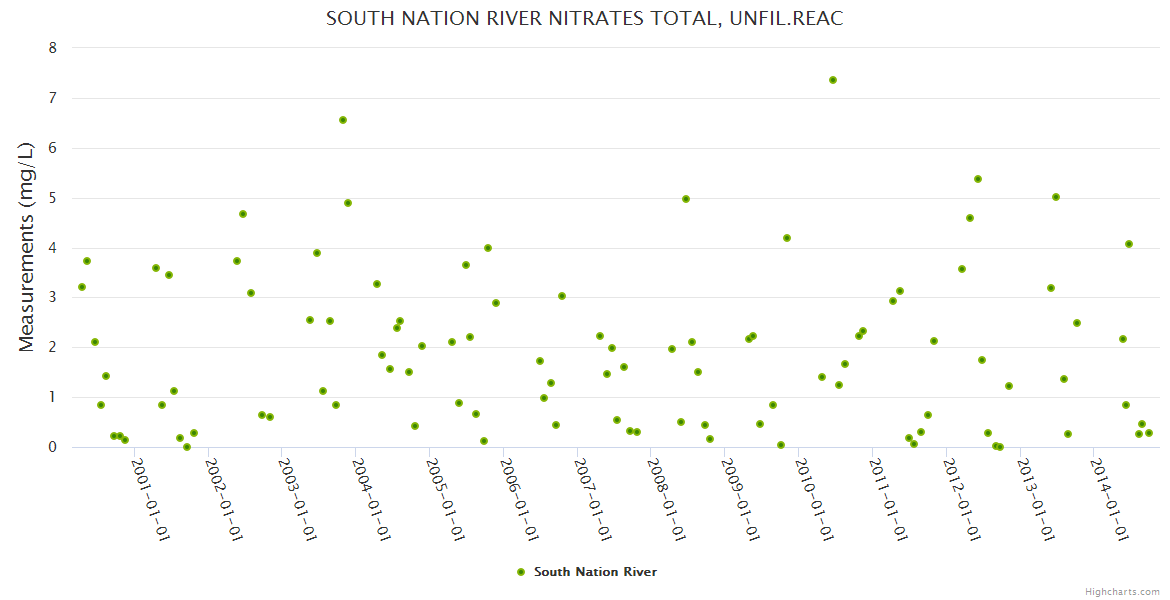Click the 2009 data point near 4.2 mg/L
The width and height of the screenshot is (1170, 600).
[787, 238]
